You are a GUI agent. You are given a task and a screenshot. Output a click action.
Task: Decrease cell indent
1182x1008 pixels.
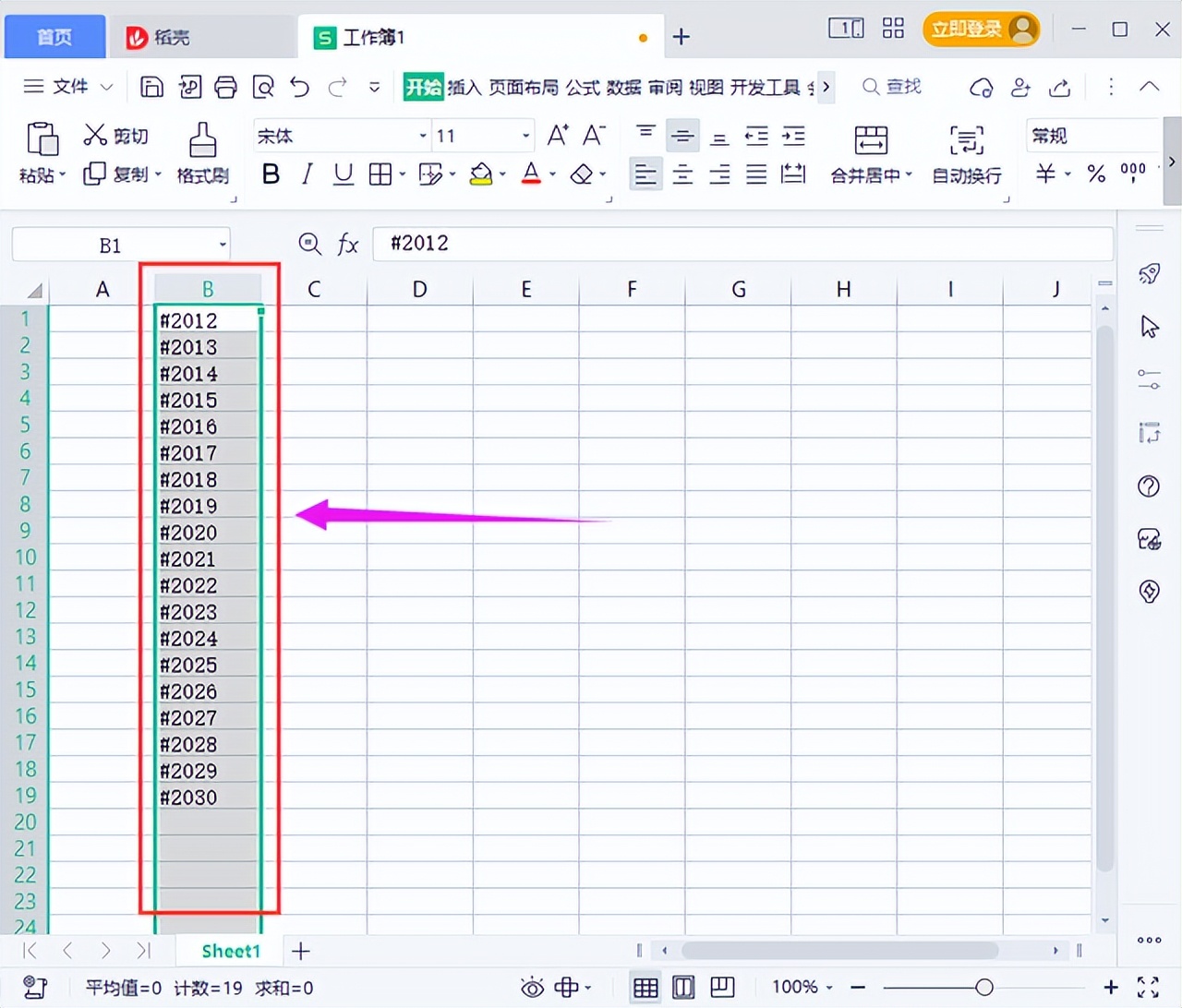(x=756, y=136)
